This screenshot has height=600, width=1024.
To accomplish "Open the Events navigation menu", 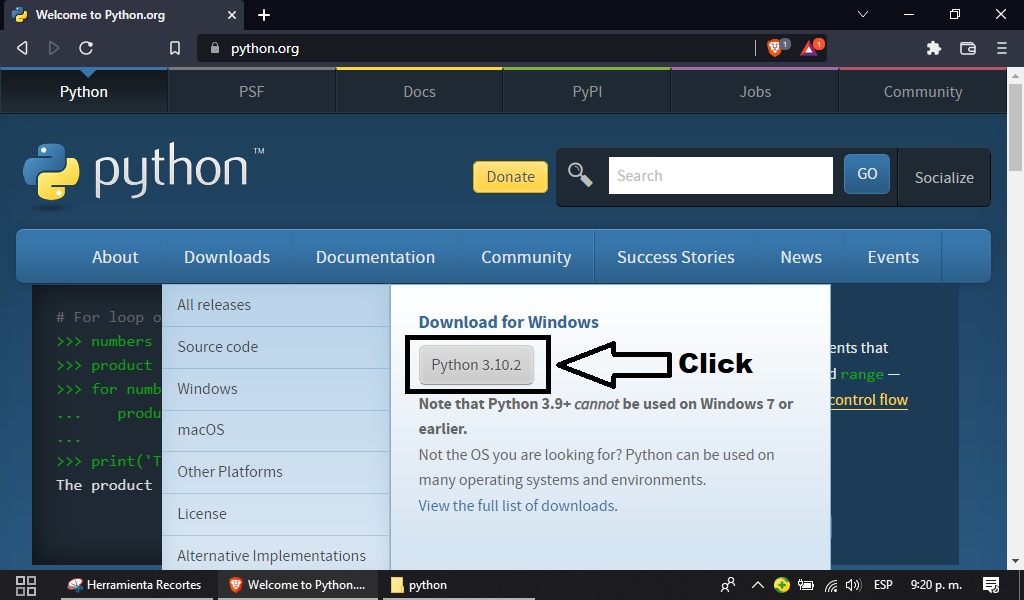I will click(x=893, y=257).
